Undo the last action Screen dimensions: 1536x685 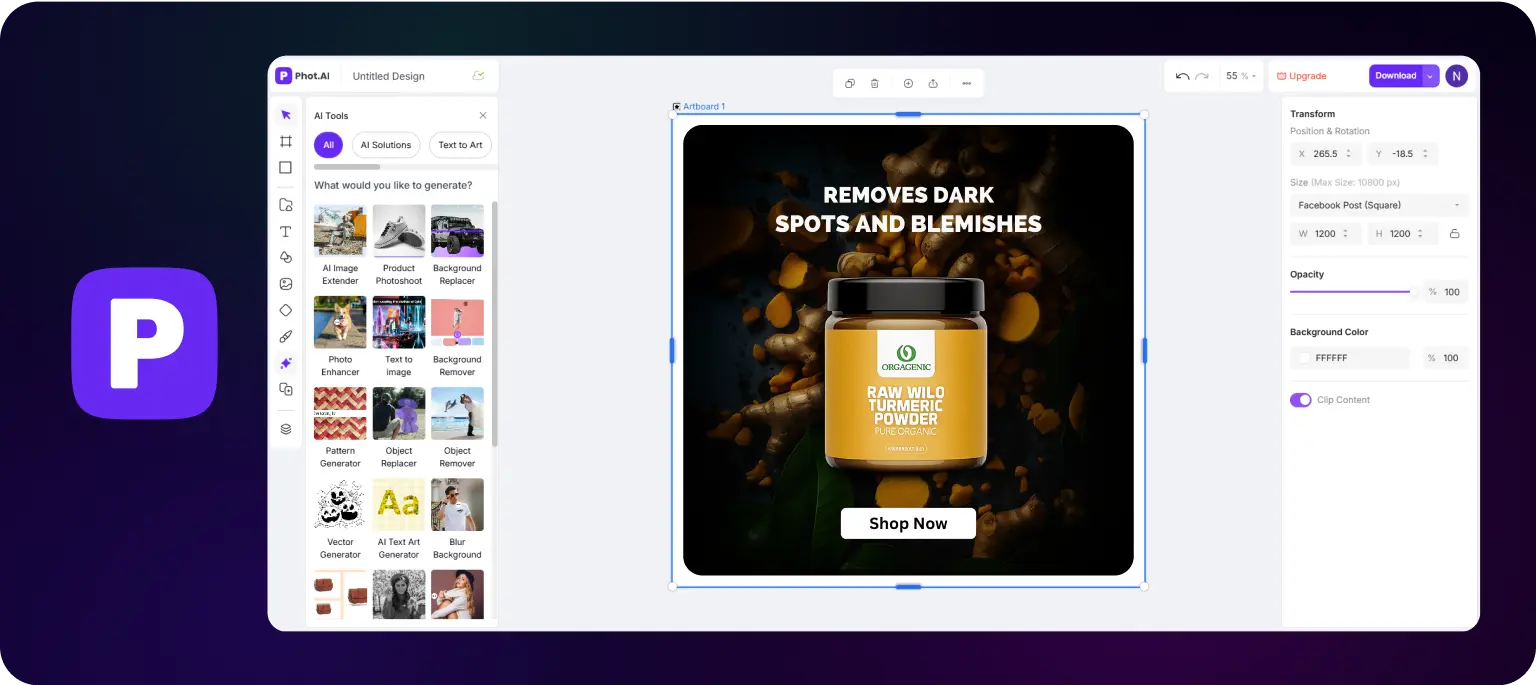click(x=1182, y=76)
